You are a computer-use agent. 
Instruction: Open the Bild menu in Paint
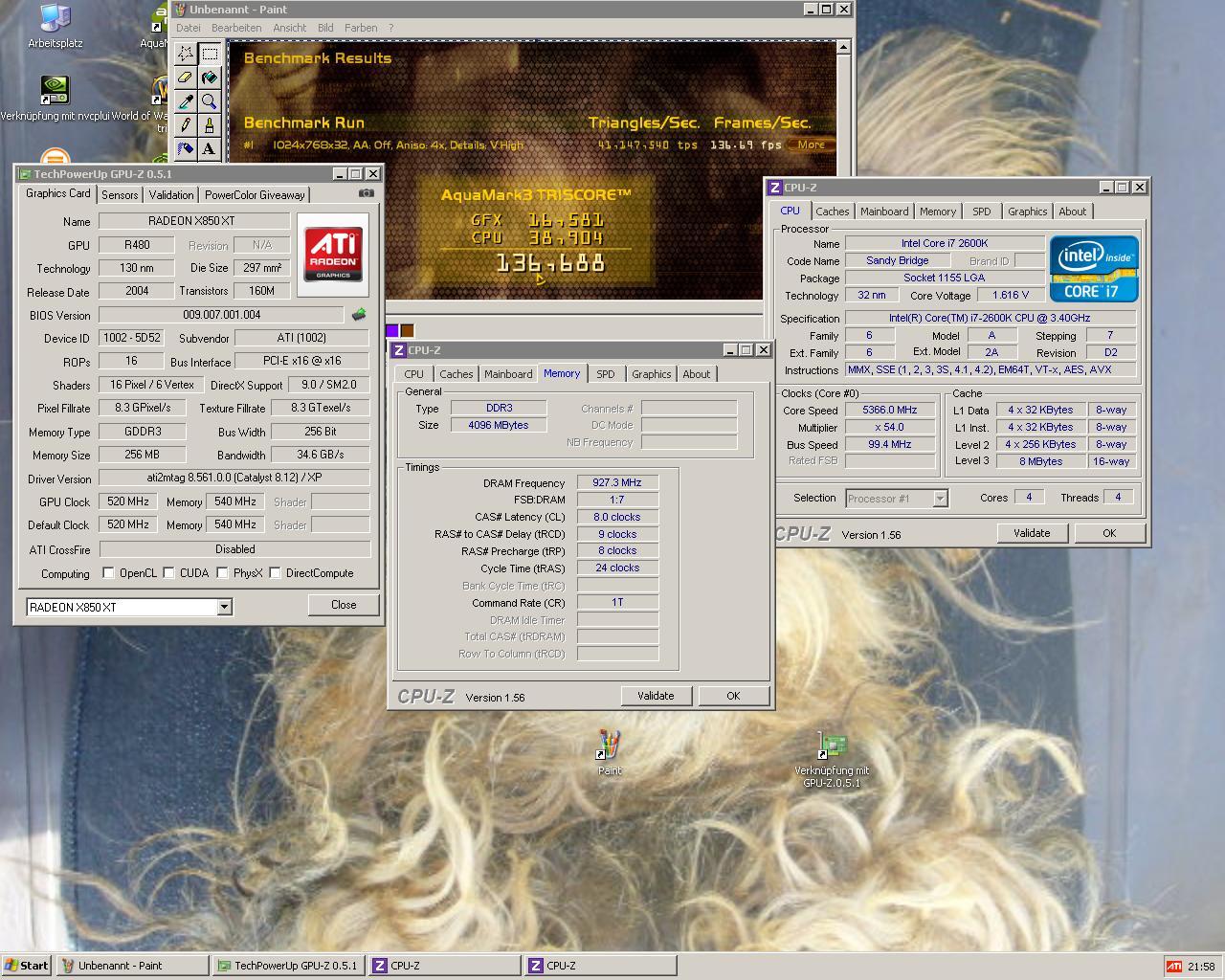pyautogui.click(x=325, y=28)
